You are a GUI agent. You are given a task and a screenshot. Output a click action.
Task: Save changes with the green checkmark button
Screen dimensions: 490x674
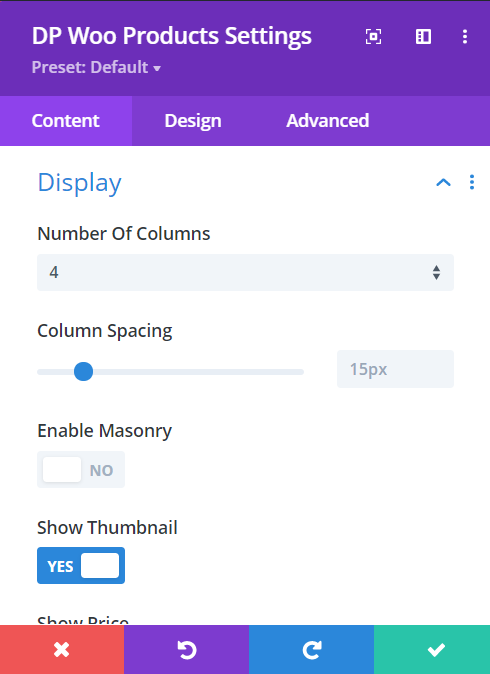[x=432, y=649]
